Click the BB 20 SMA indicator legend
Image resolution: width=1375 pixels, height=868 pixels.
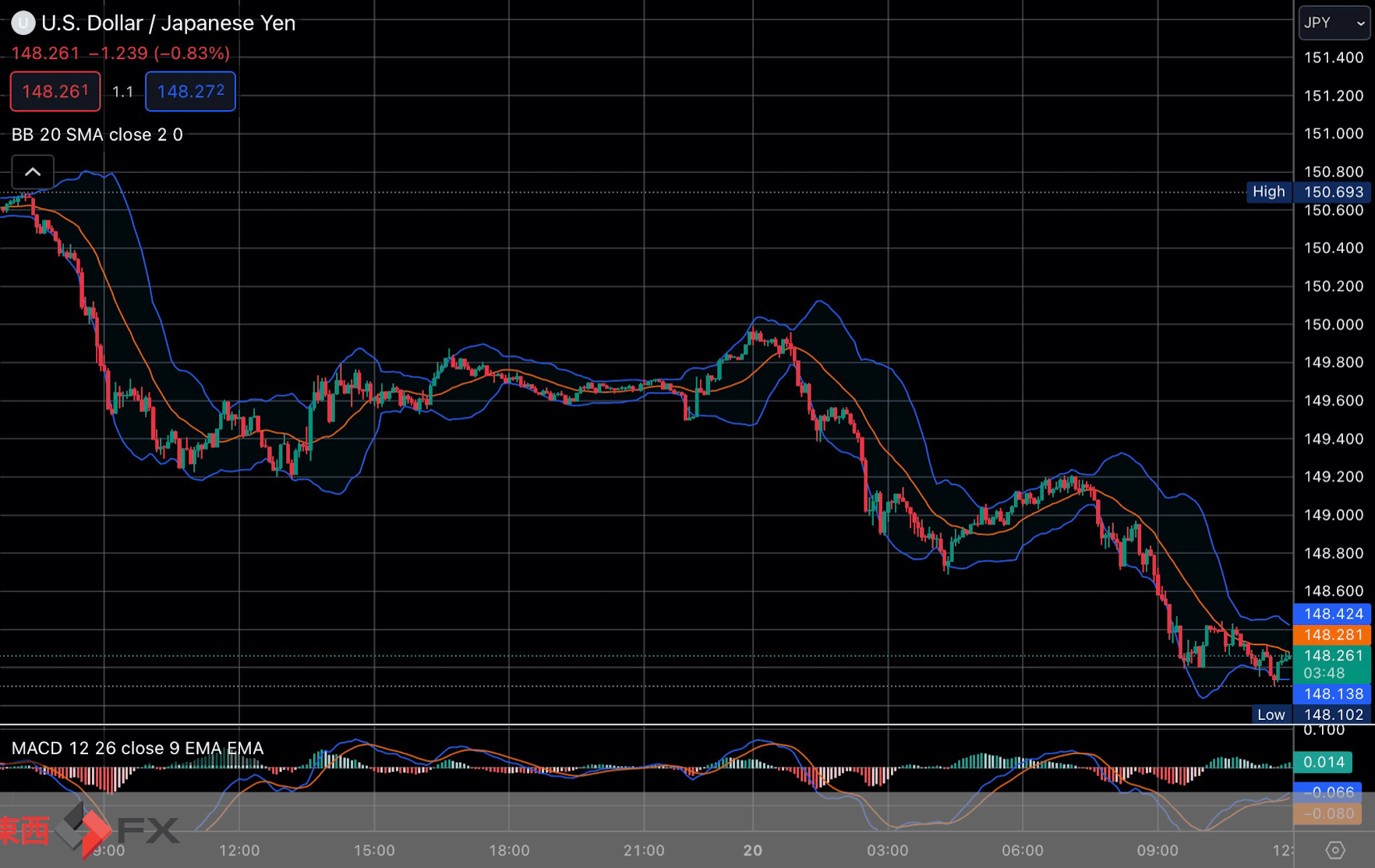97,135
